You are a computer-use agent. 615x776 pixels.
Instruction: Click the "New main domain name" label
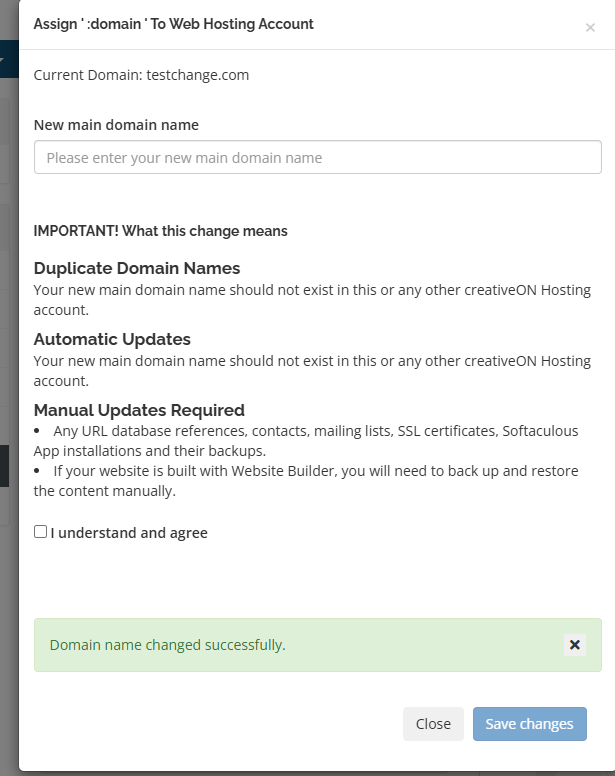(x=116, y=125)
